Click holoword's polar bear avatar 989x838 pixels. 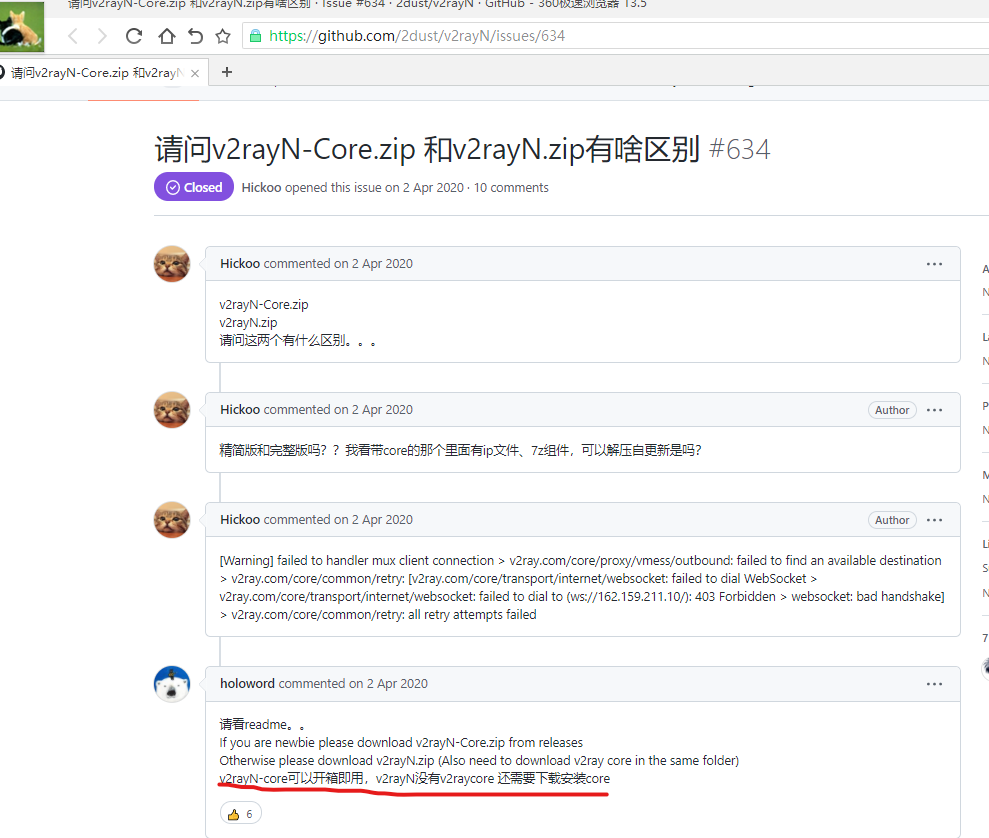point(172,684)
